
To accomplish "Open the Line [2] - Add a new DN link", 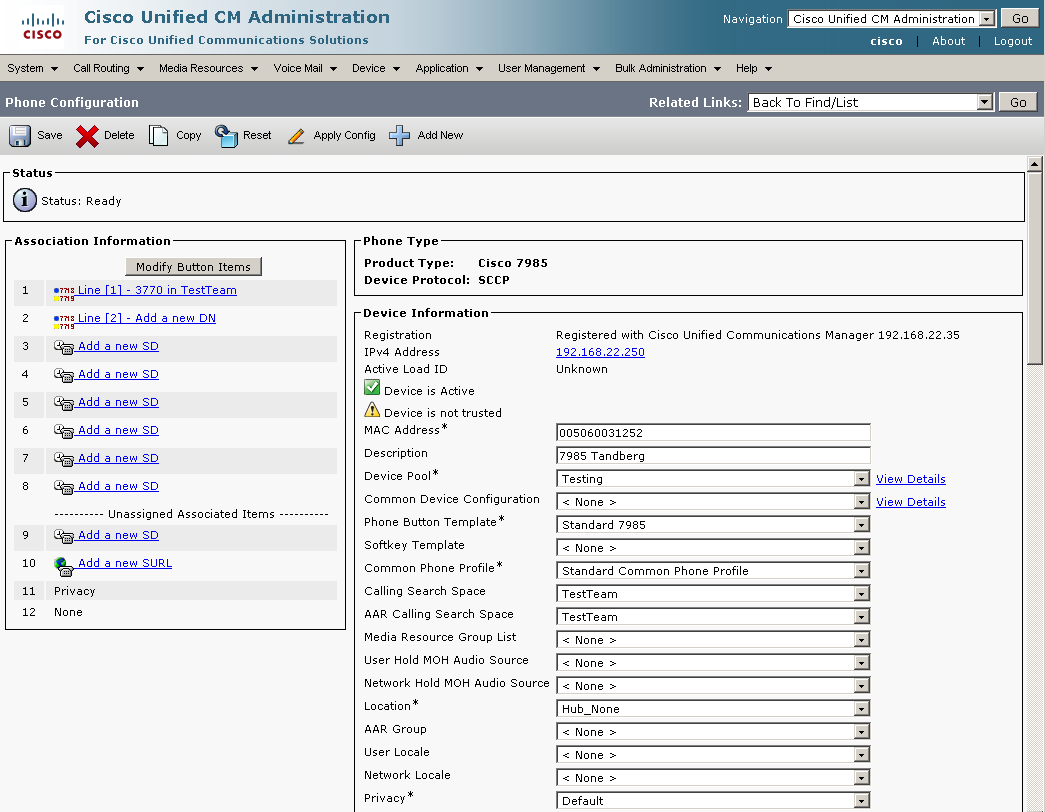I will tap(147, 318).
